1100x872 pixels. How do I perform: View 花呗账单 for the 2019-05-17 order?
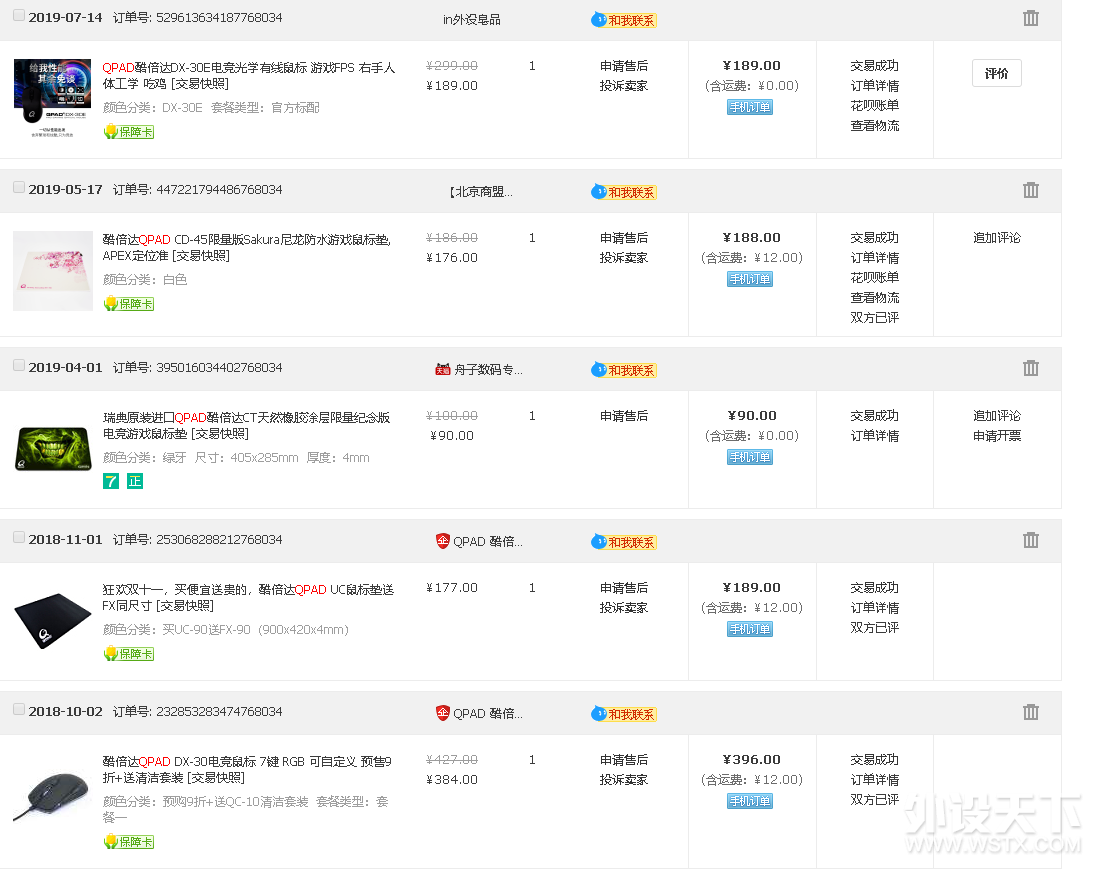875,278
